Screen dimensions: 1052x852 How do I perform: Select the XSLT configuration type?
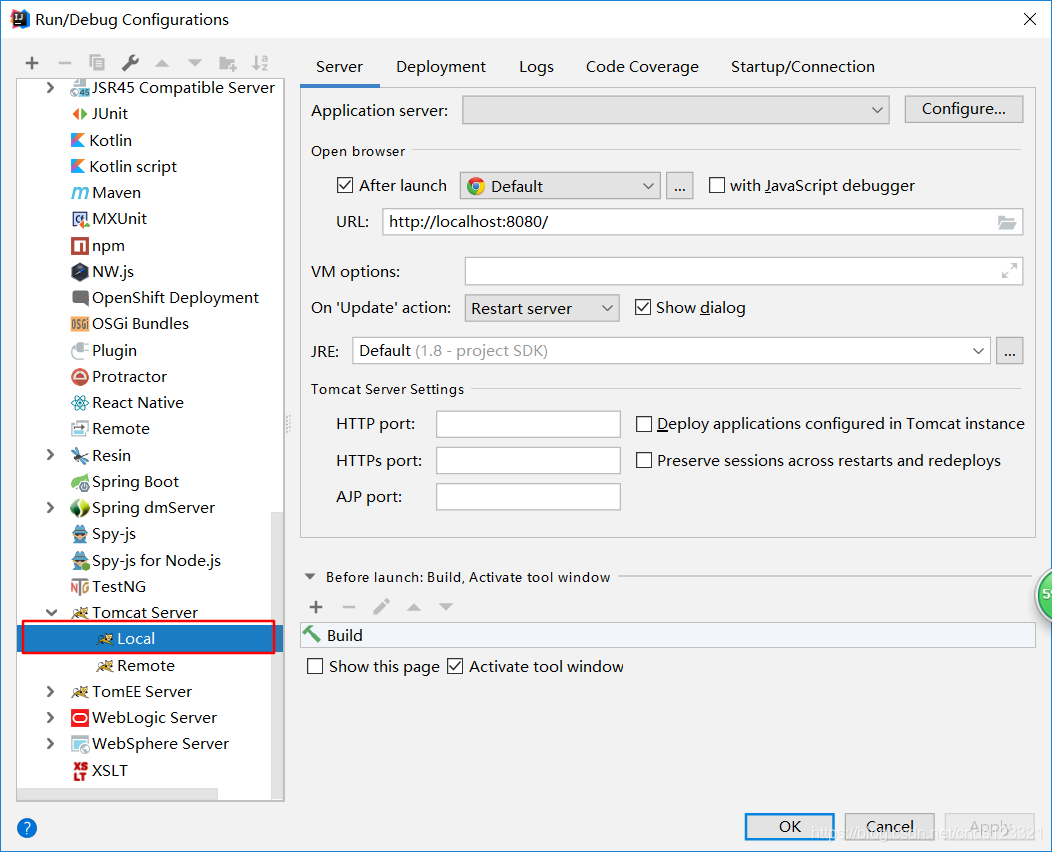coord(99,770)
